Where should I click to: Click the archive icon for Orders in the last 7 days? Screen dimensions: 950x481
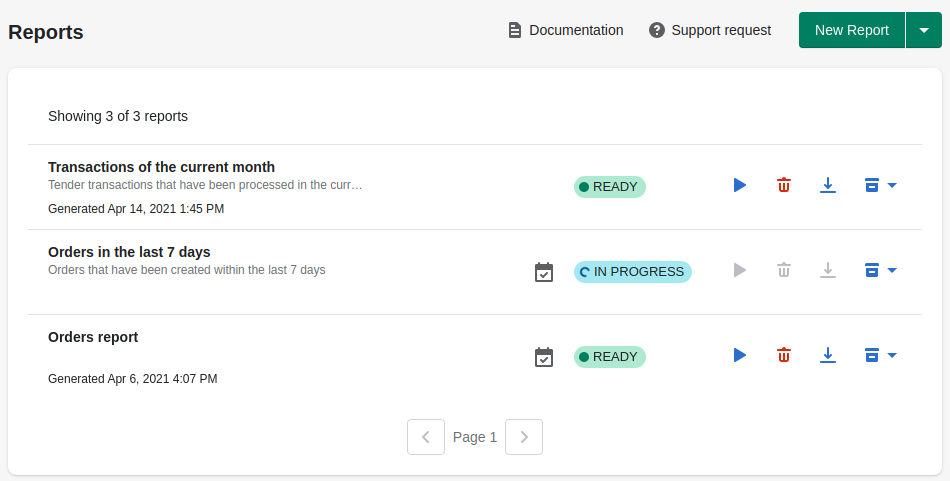[x=872, y=270]
